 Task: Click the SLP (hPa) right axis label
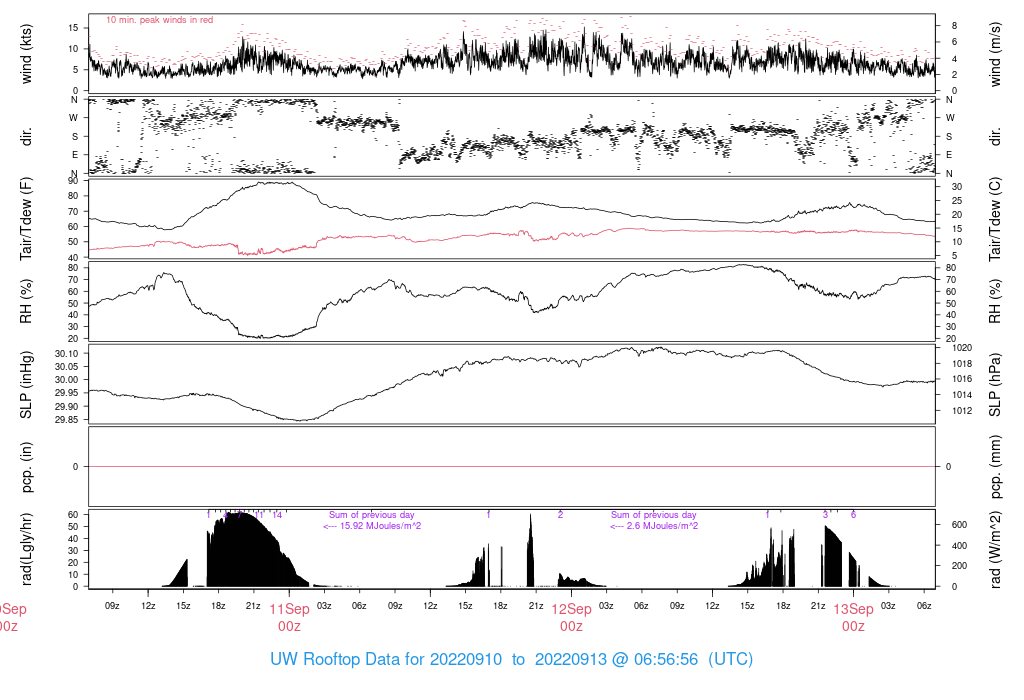click(995, 385)
